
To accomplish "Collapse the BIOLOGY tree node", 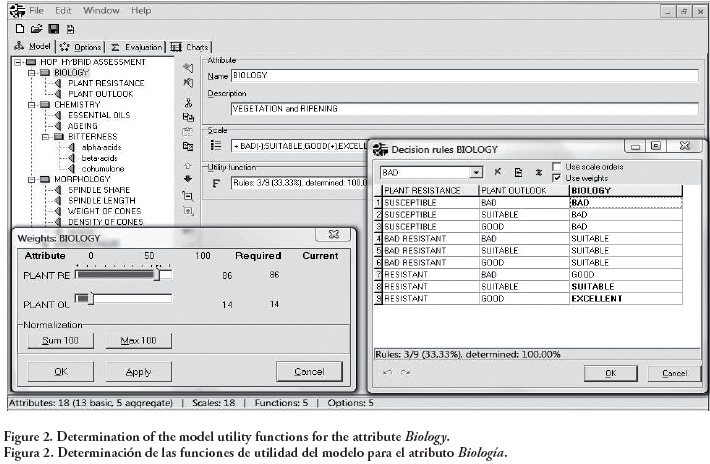I will tap(32, 73).
